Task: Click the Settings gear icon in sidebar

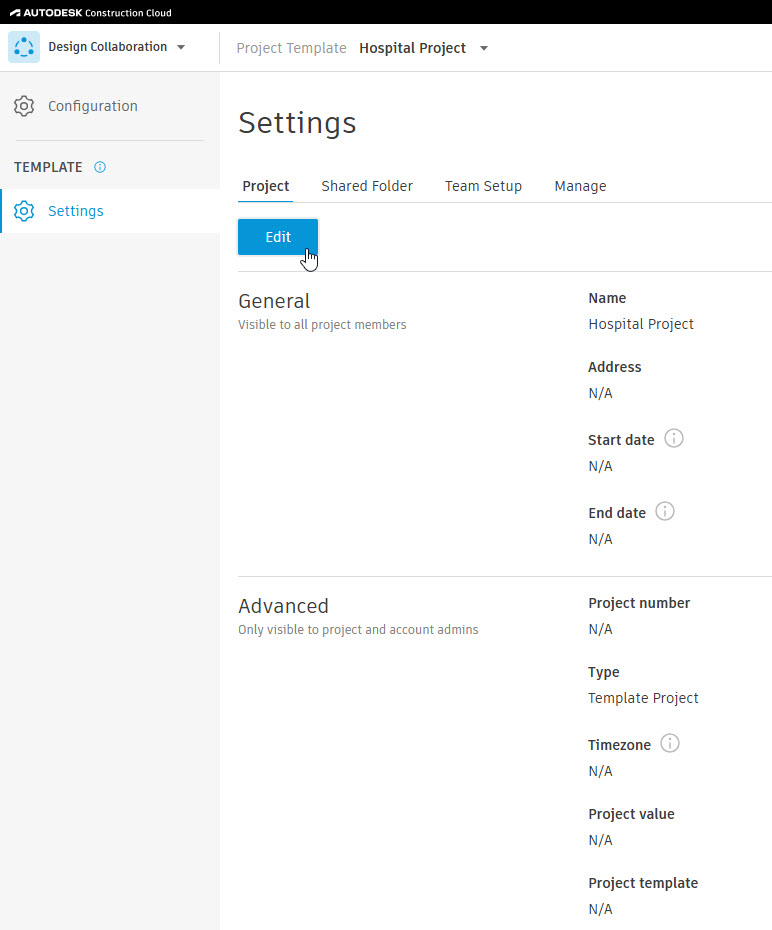Action: pos(24,211)
